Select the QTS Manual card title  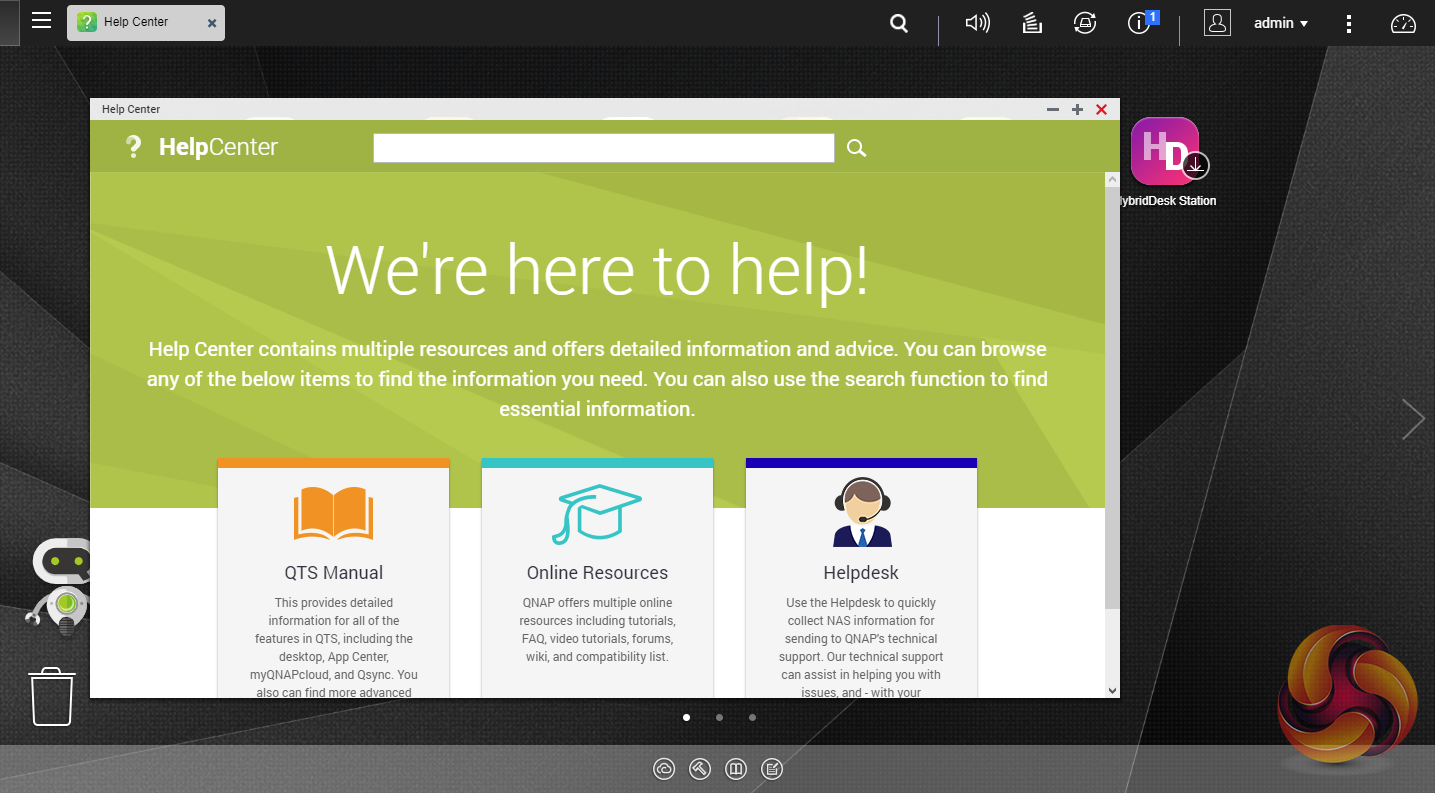(334, 573)
